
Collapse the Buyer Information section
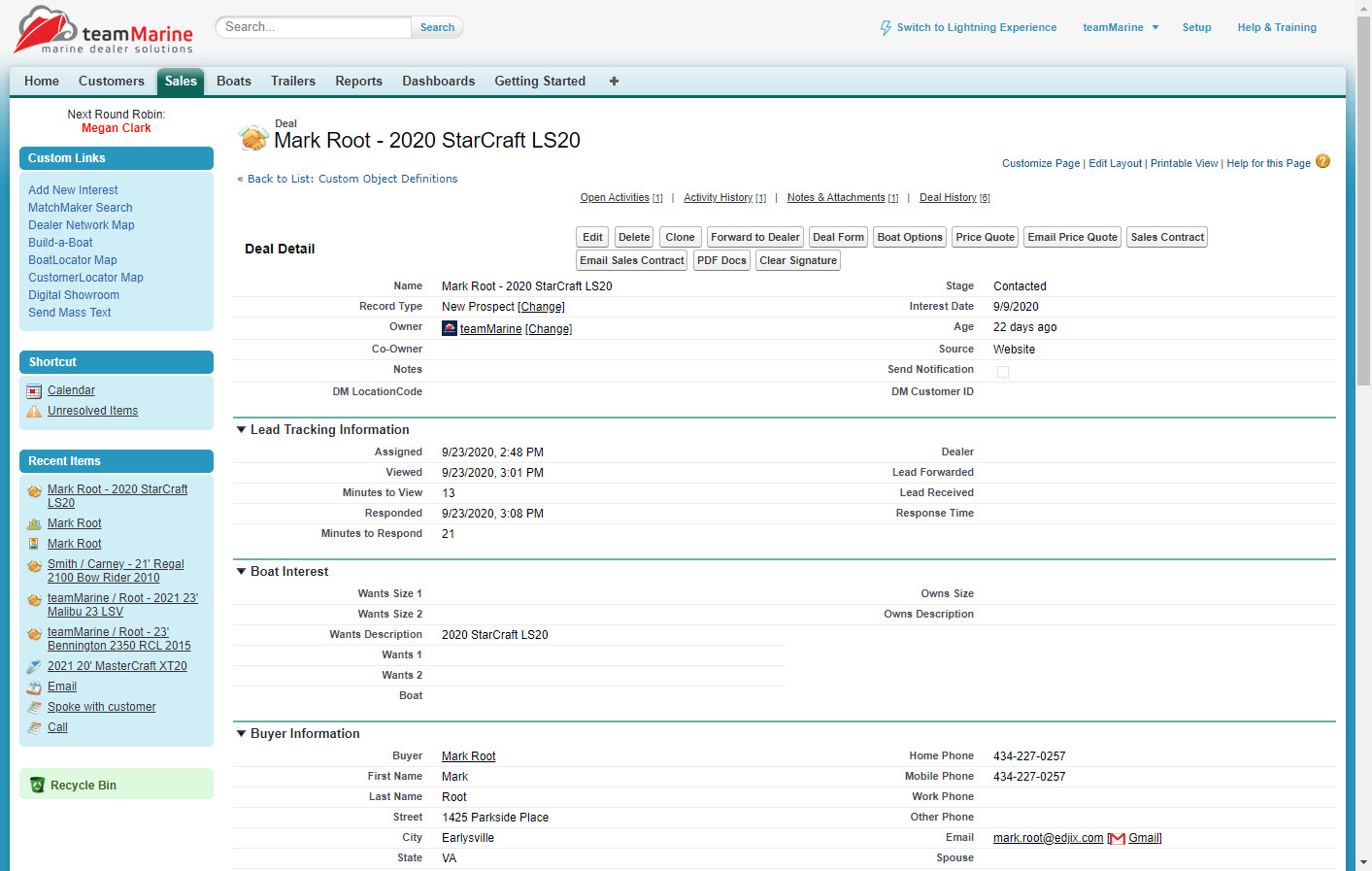[241, 733]
